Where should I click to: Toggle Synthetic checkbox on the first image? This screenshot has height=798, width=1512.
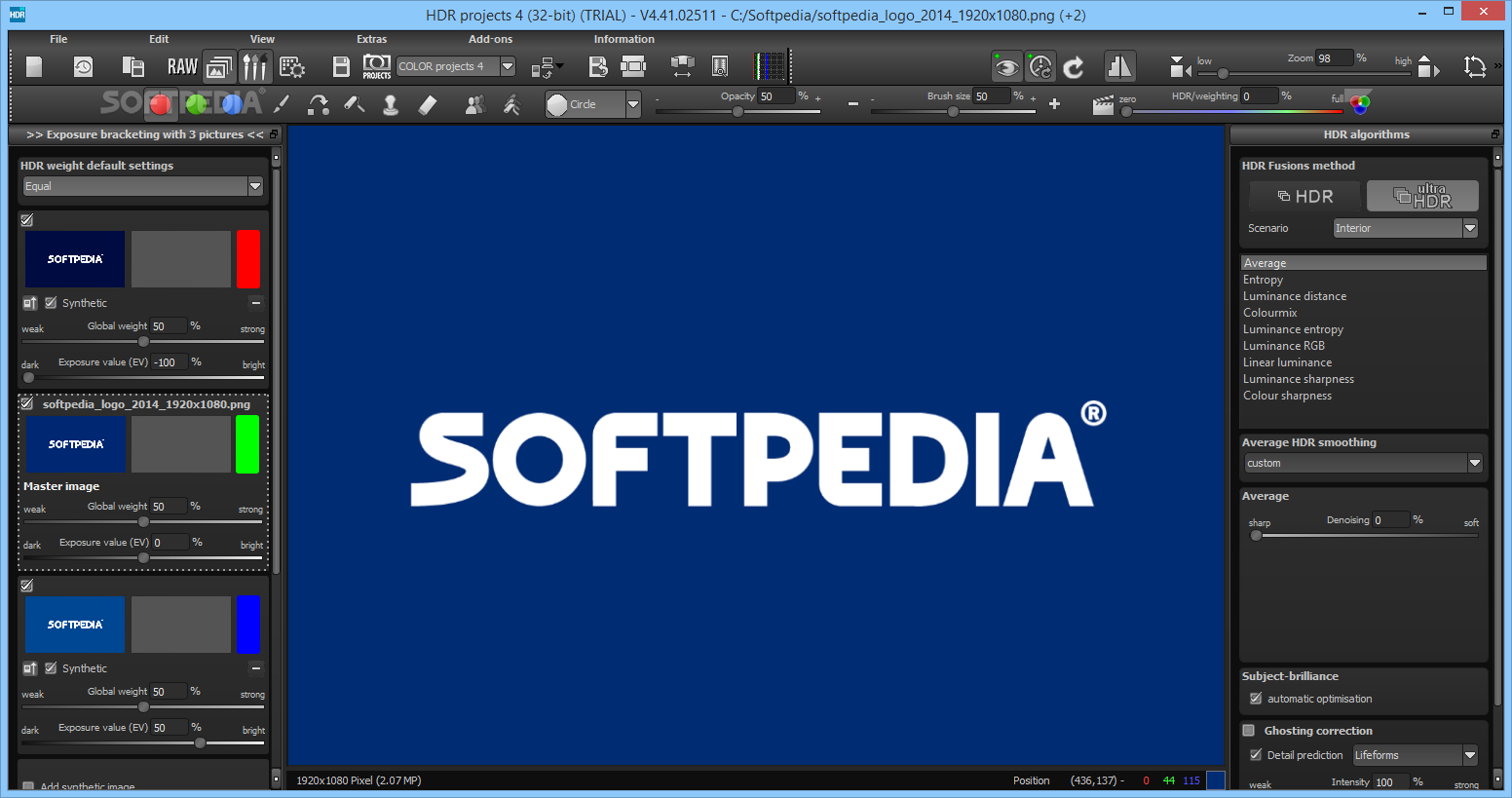click(51, 303)
